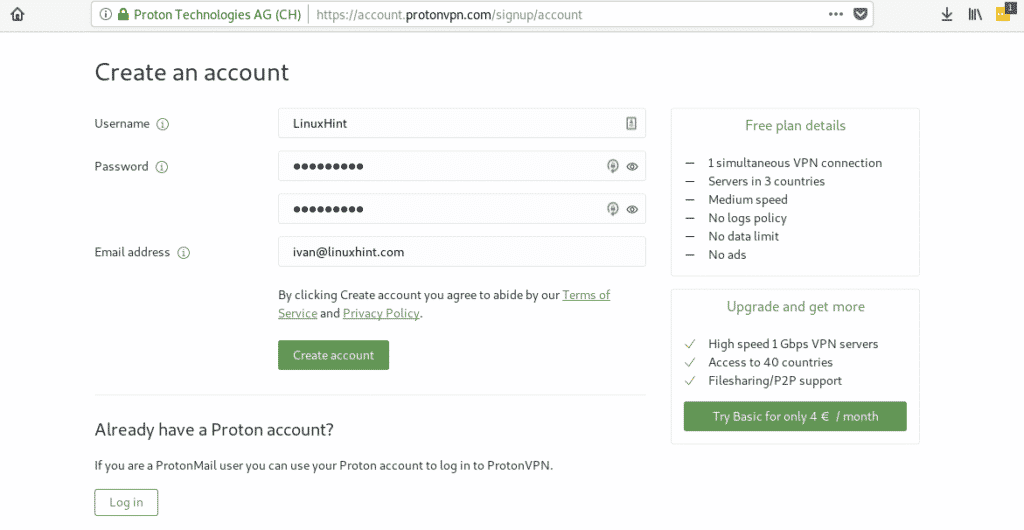Click the Log in button
Viewport: 1024px width, 530px height.
[x=126, y=503]
